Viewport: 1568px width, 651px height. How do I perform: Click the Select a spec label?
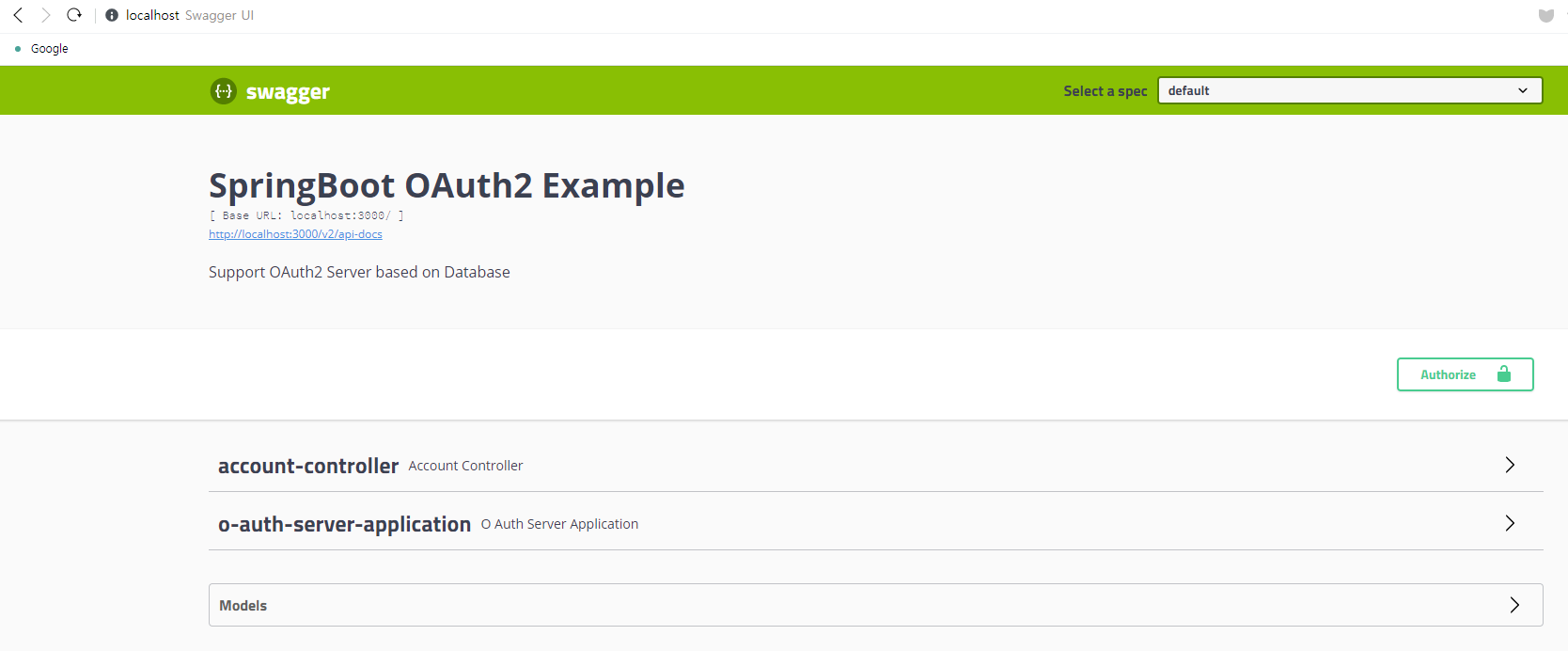pyautogui.click(x=1105, y=91)
